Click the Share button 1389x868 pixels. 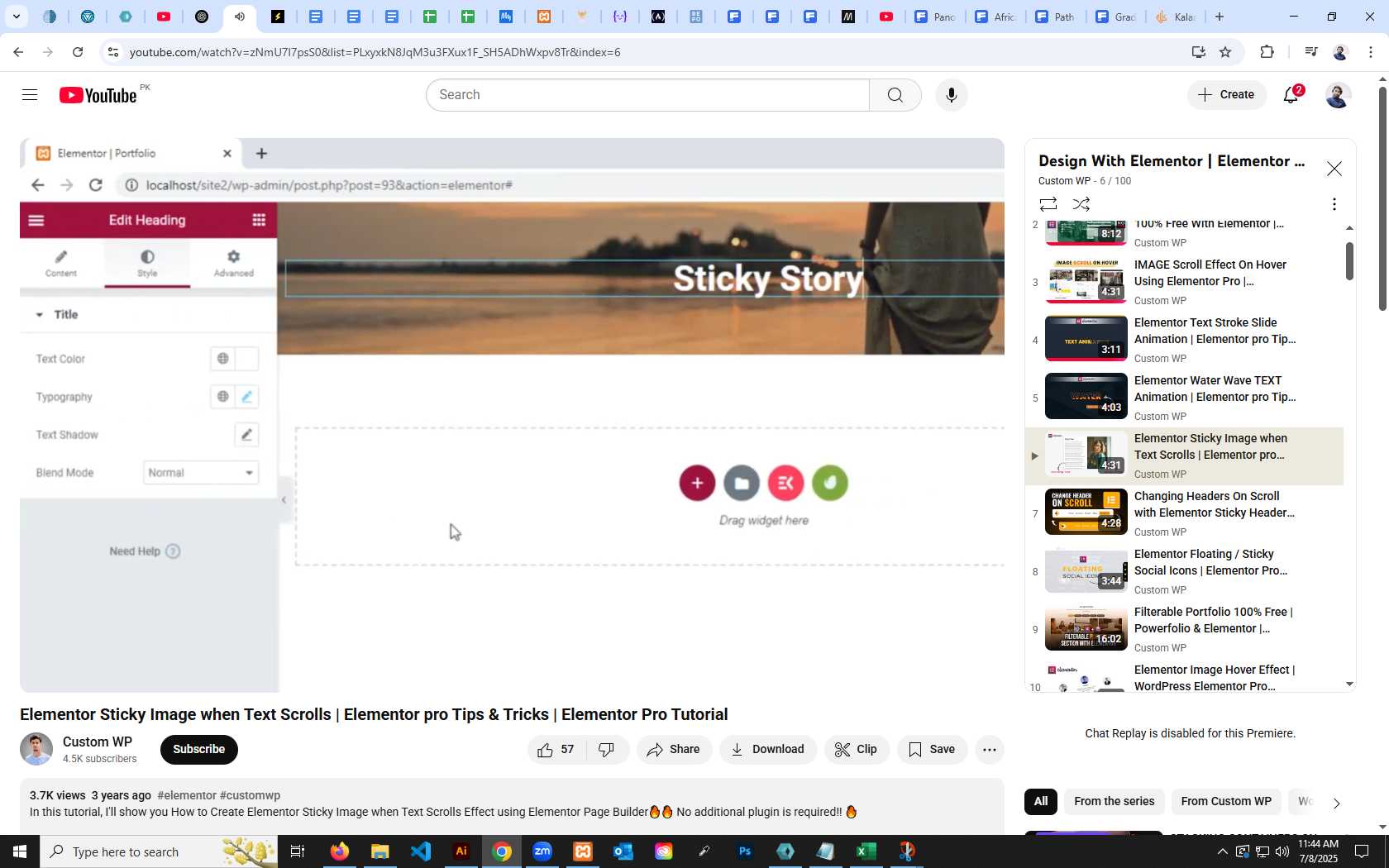[674, 750]
